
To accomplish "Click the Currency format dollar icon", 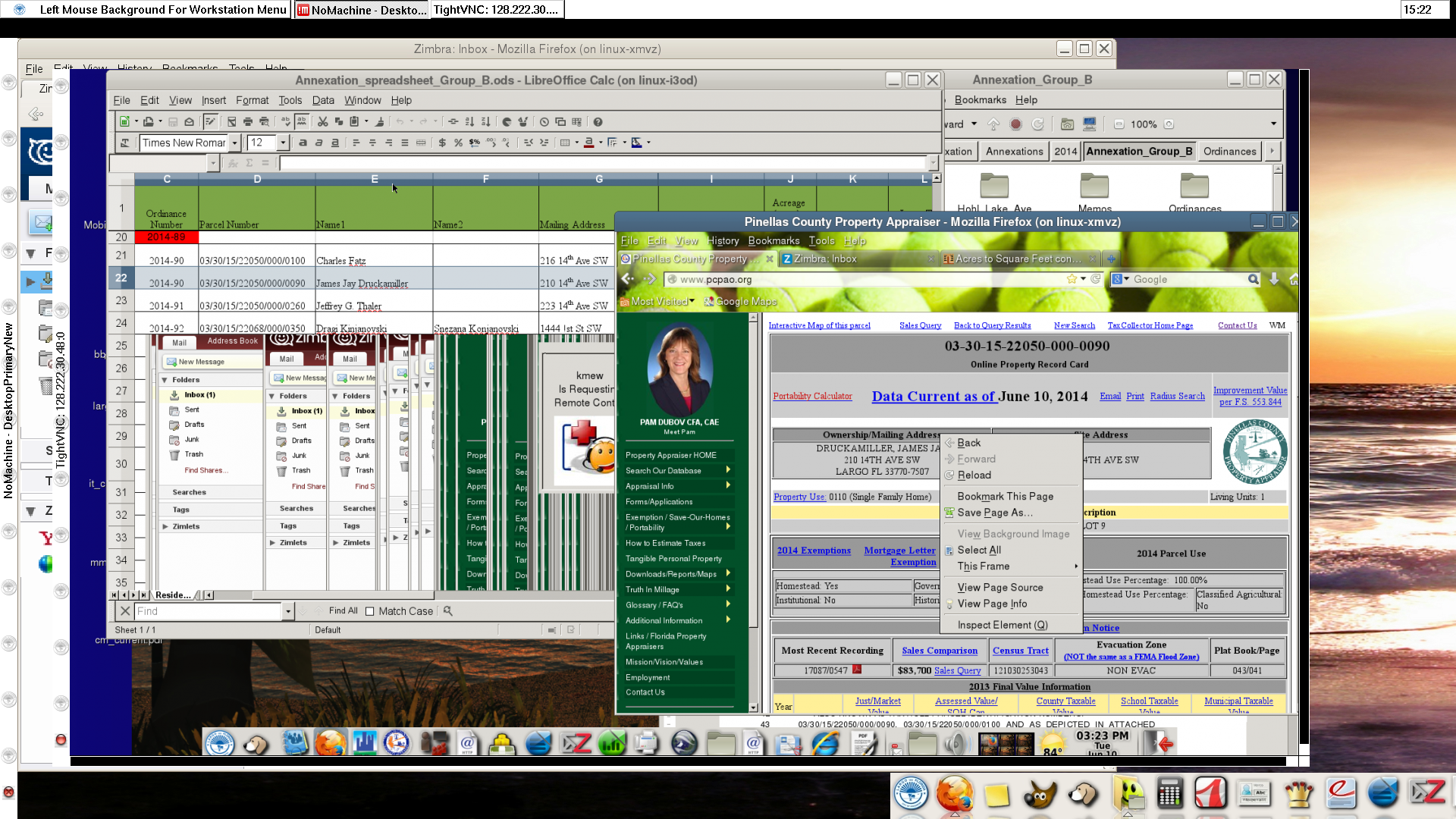I will tap(442, 143).
